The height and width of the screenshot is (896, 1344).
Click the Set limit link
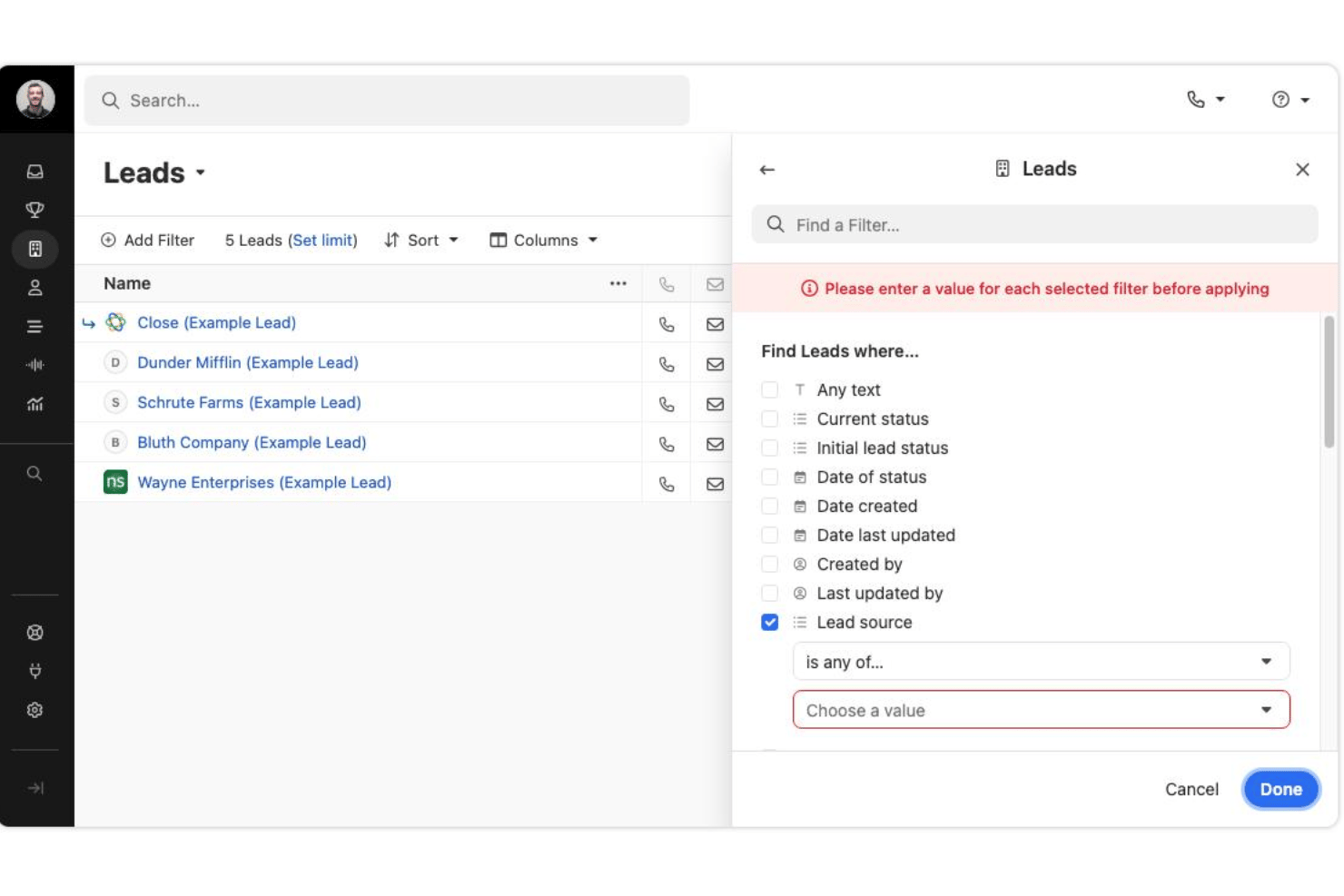point(322,240)
